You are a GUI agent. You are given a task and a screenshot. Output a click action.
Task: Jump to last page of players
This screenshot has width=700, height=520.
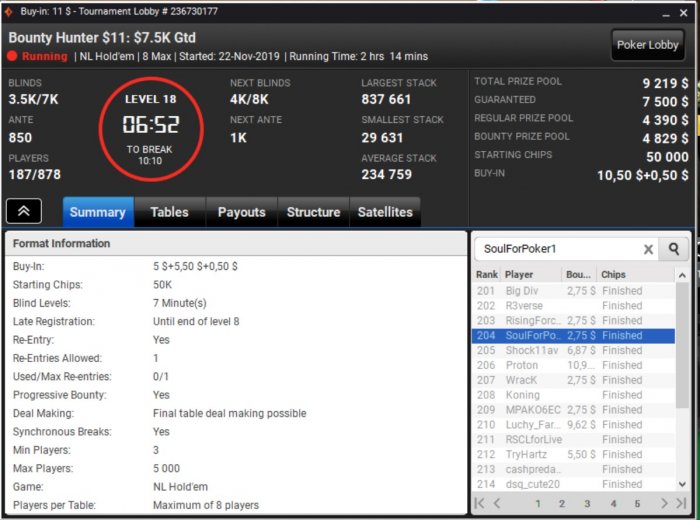(681, 503)
